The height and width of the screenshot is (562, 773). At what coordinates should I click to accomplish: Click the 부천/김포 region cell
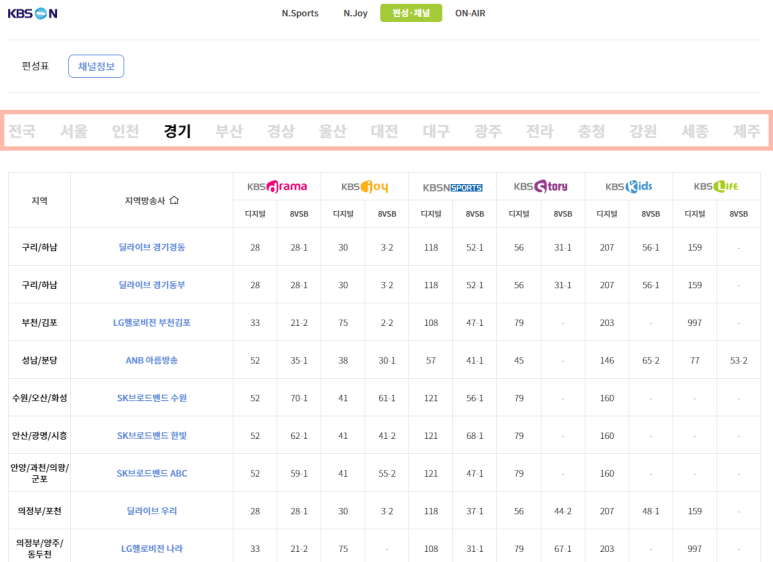coord(39,322)
